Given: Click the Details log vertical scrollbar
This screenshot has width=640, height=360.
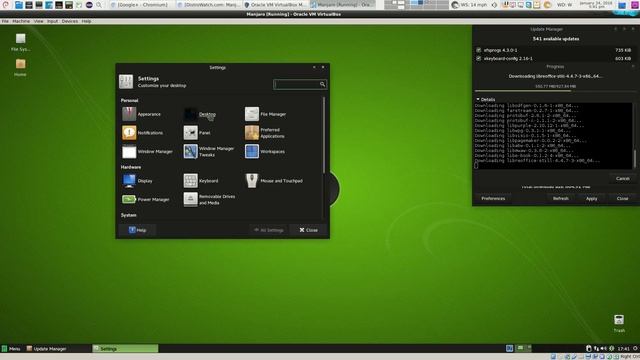Looking at the screenshot, I should (634, 158).
